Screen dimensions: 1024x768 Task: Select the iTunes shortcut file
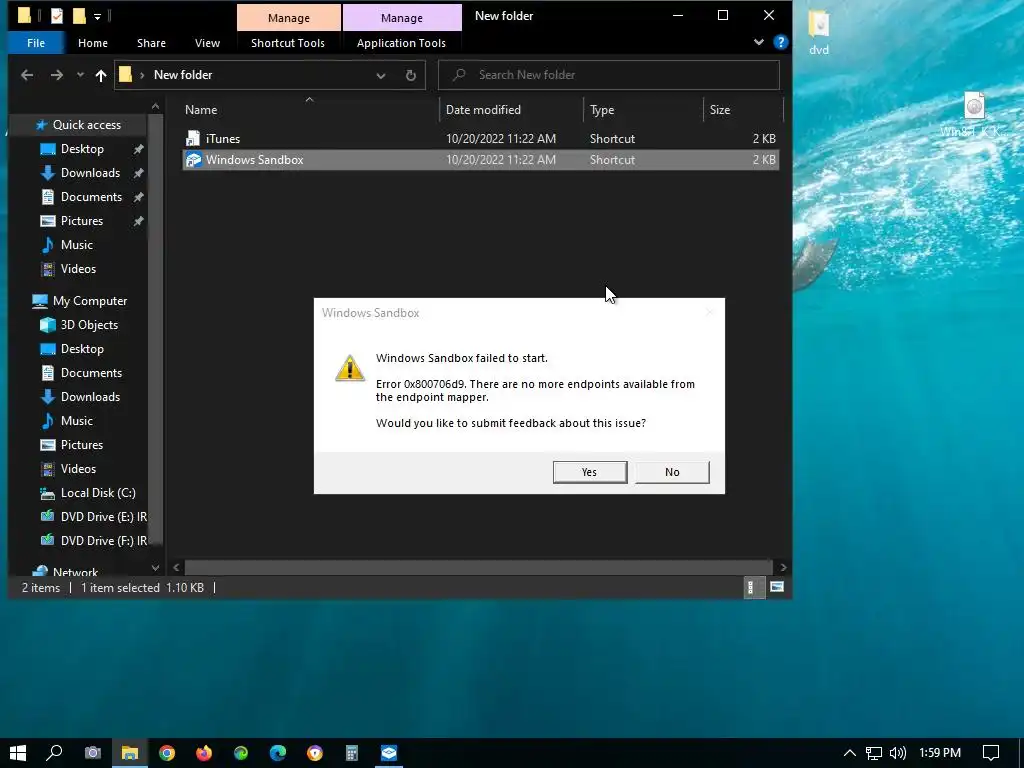[x=481, y=138]
